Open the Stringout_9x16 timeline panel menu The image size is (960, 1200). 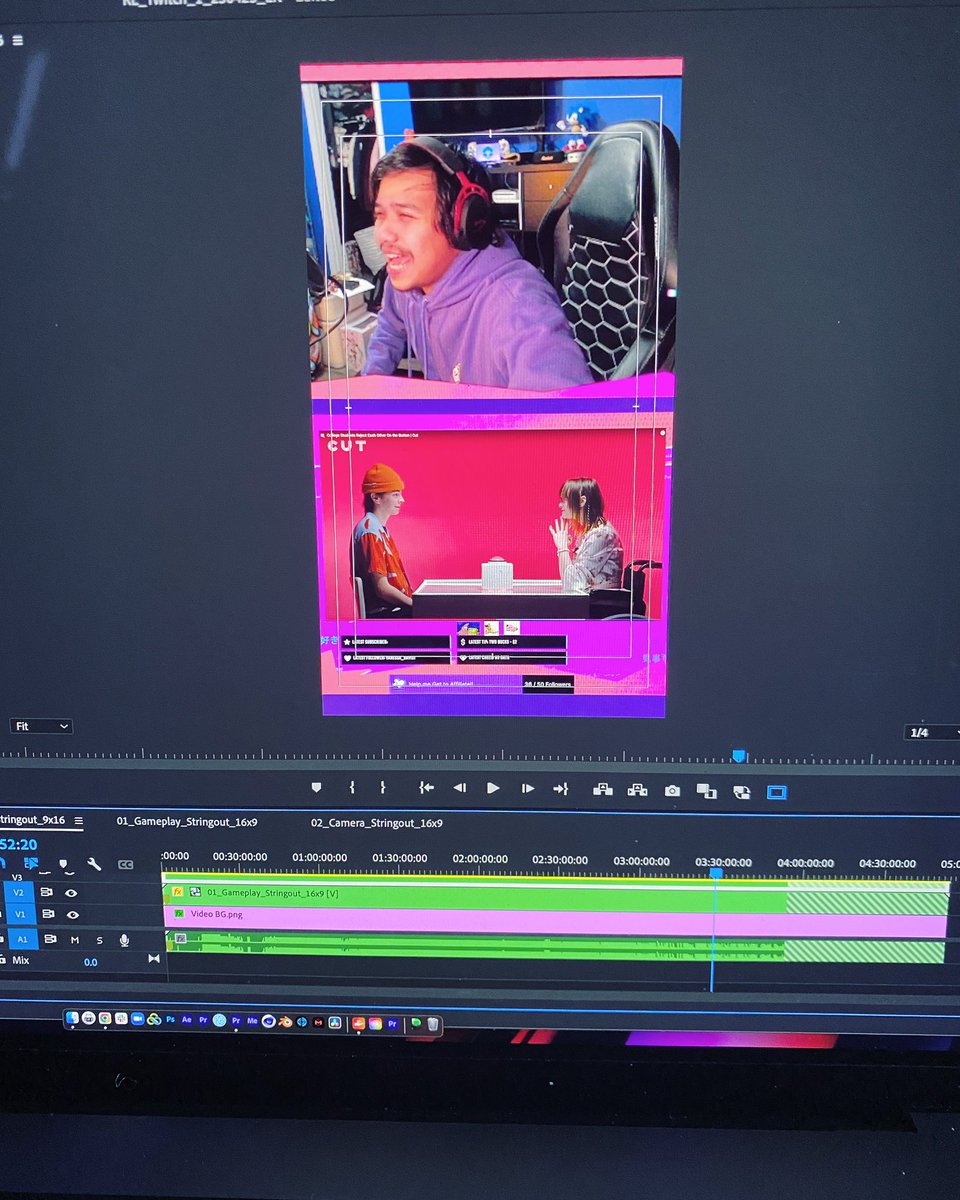[x=79, y=821]
